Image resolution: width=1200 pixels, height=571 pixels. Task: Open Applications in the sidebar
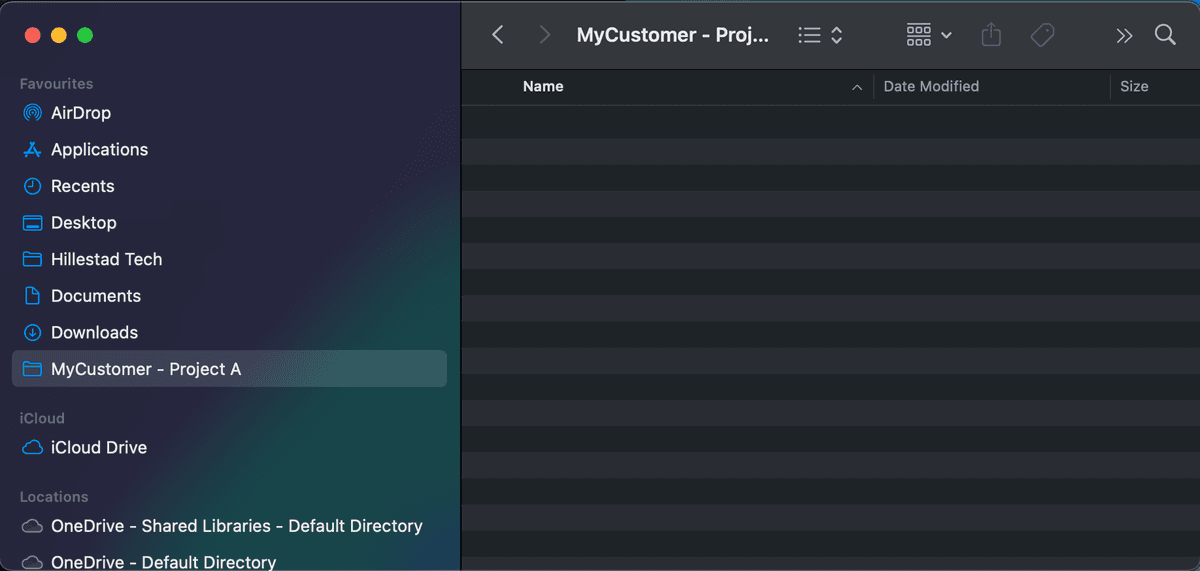pos(99,150)
